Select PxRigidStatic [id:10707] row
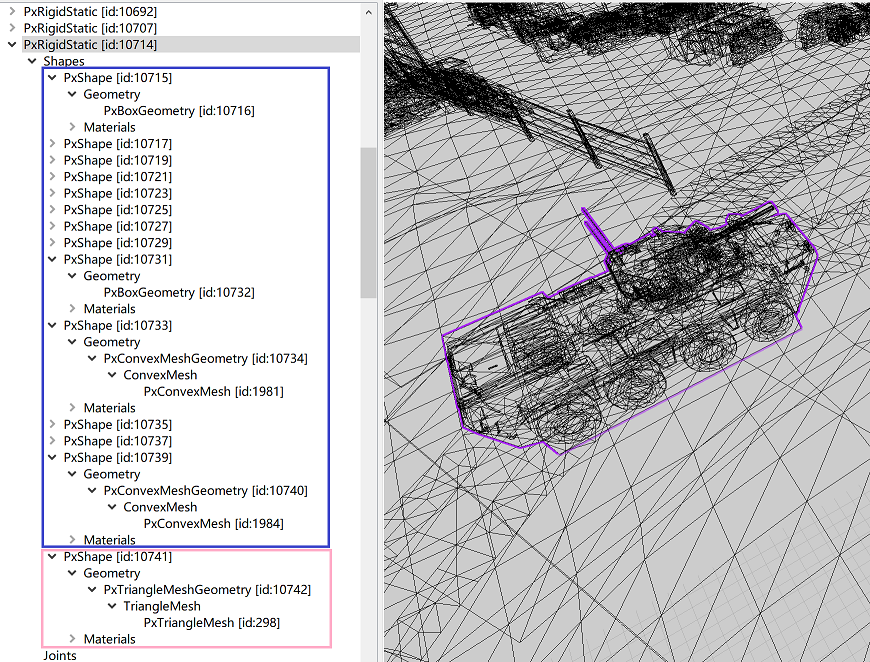This screenshot has height=662, width=870. pyautogui.click(x=90, y=28)
